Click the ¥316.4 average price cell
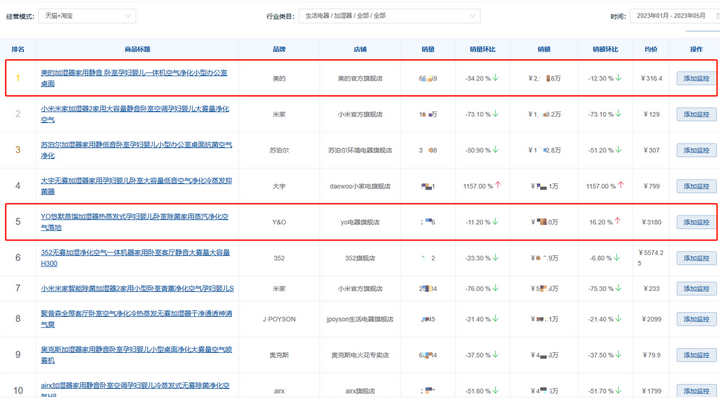Screen dimensions: 720x402 [x=652, y=78]
